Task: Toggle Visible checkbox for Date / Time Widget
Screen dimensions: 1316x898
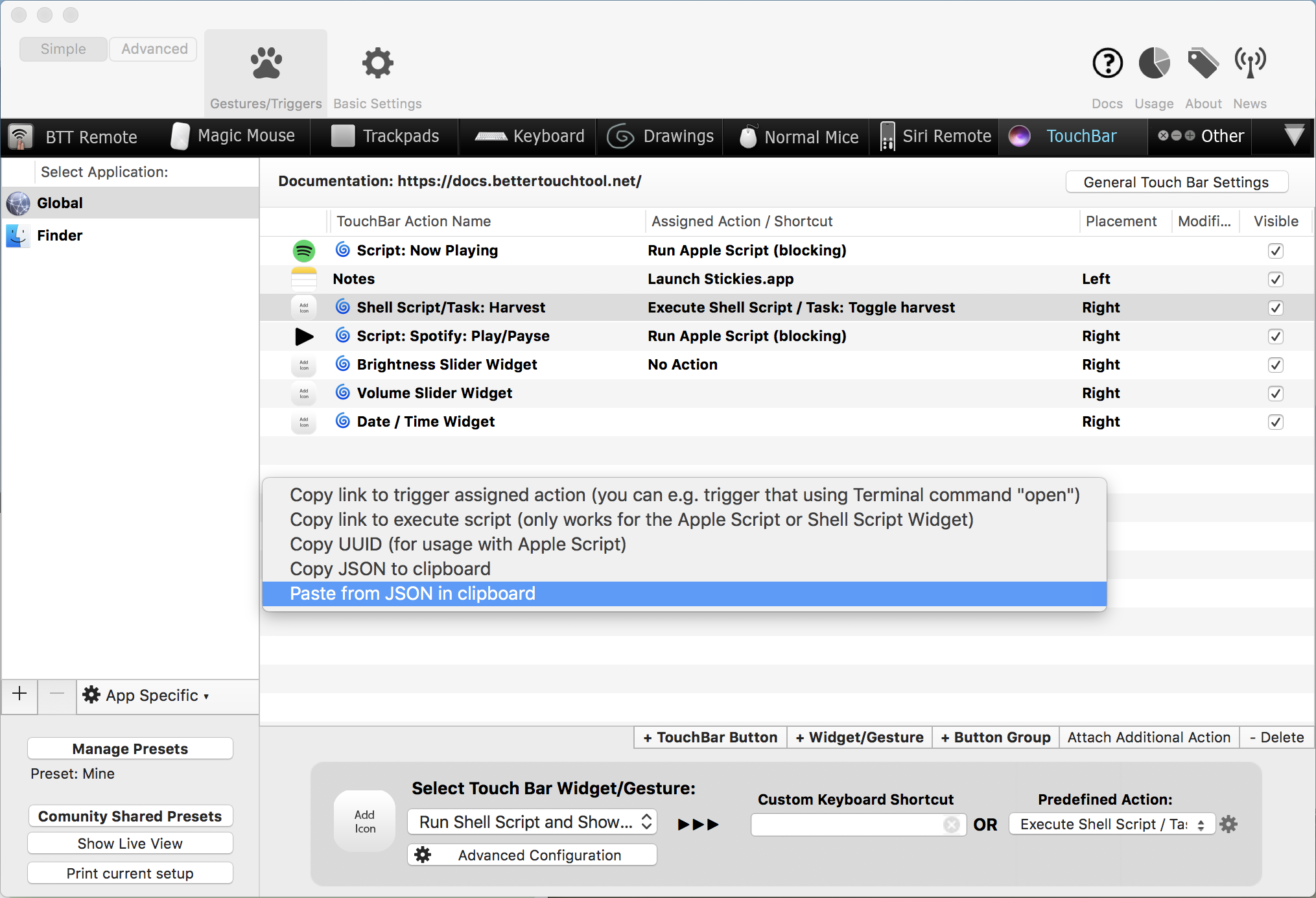Action: [1275, 422]
